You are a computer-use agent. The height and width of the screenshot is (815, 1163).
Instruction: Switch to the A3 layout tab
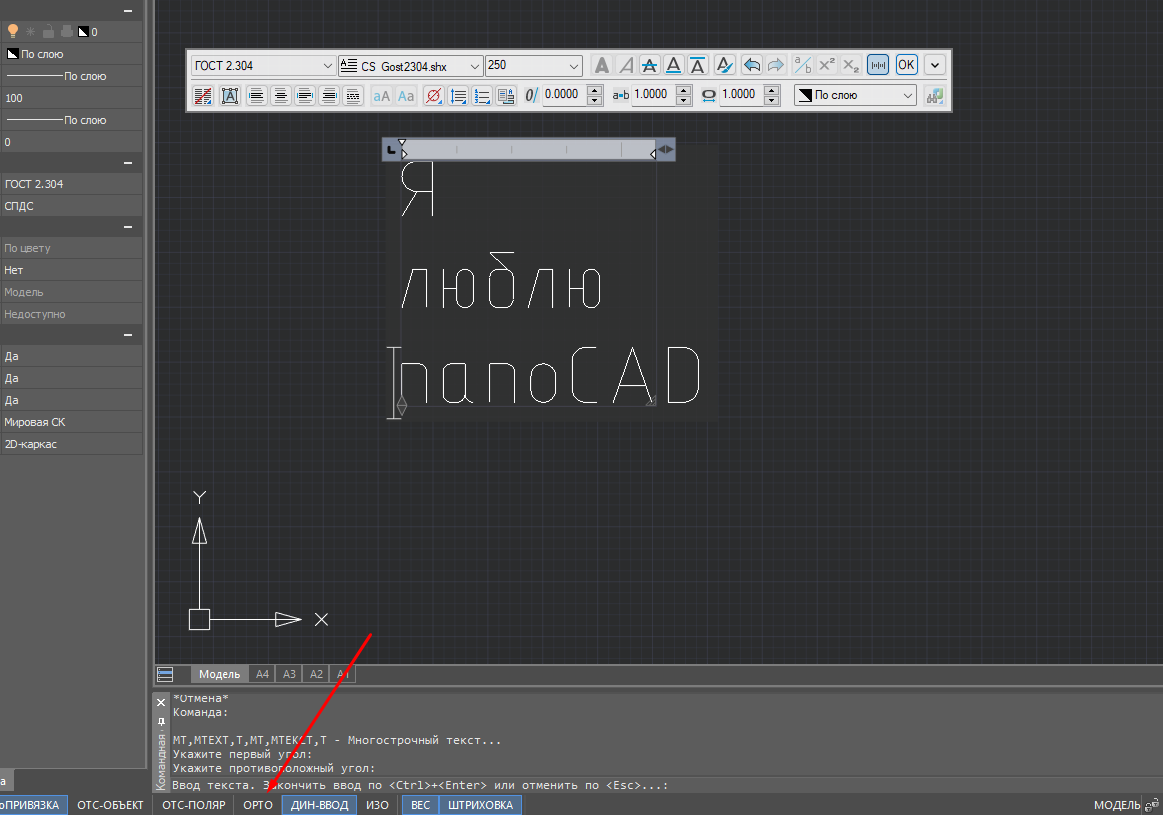pos(289,674)
